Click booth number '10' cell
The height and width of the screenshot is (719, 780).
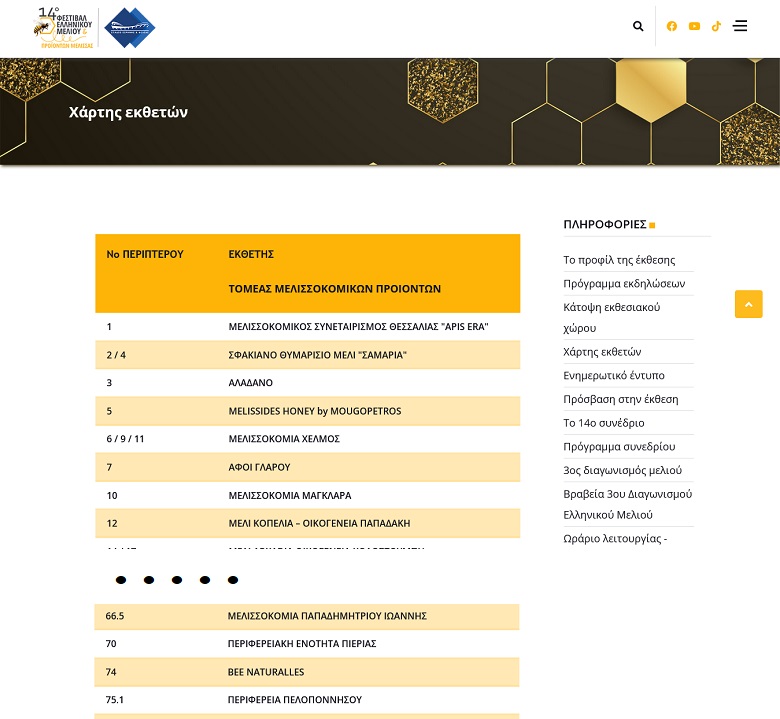tap(111, 495)
